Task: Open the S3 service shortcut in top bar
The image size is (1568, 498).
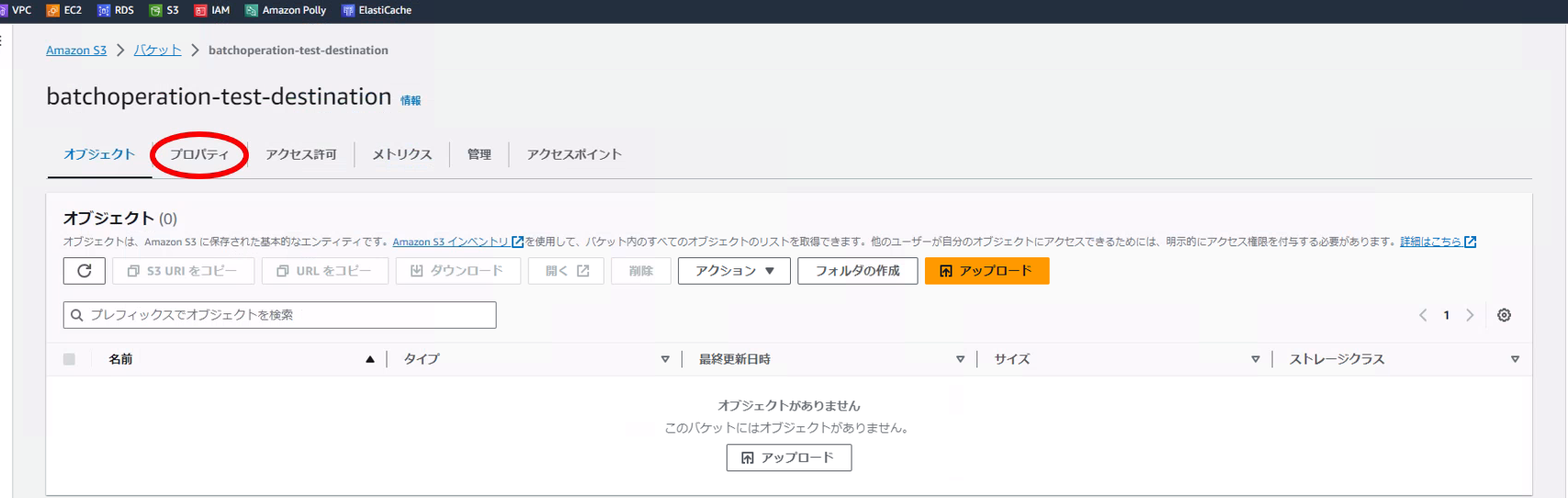Action: coord(164,10)
